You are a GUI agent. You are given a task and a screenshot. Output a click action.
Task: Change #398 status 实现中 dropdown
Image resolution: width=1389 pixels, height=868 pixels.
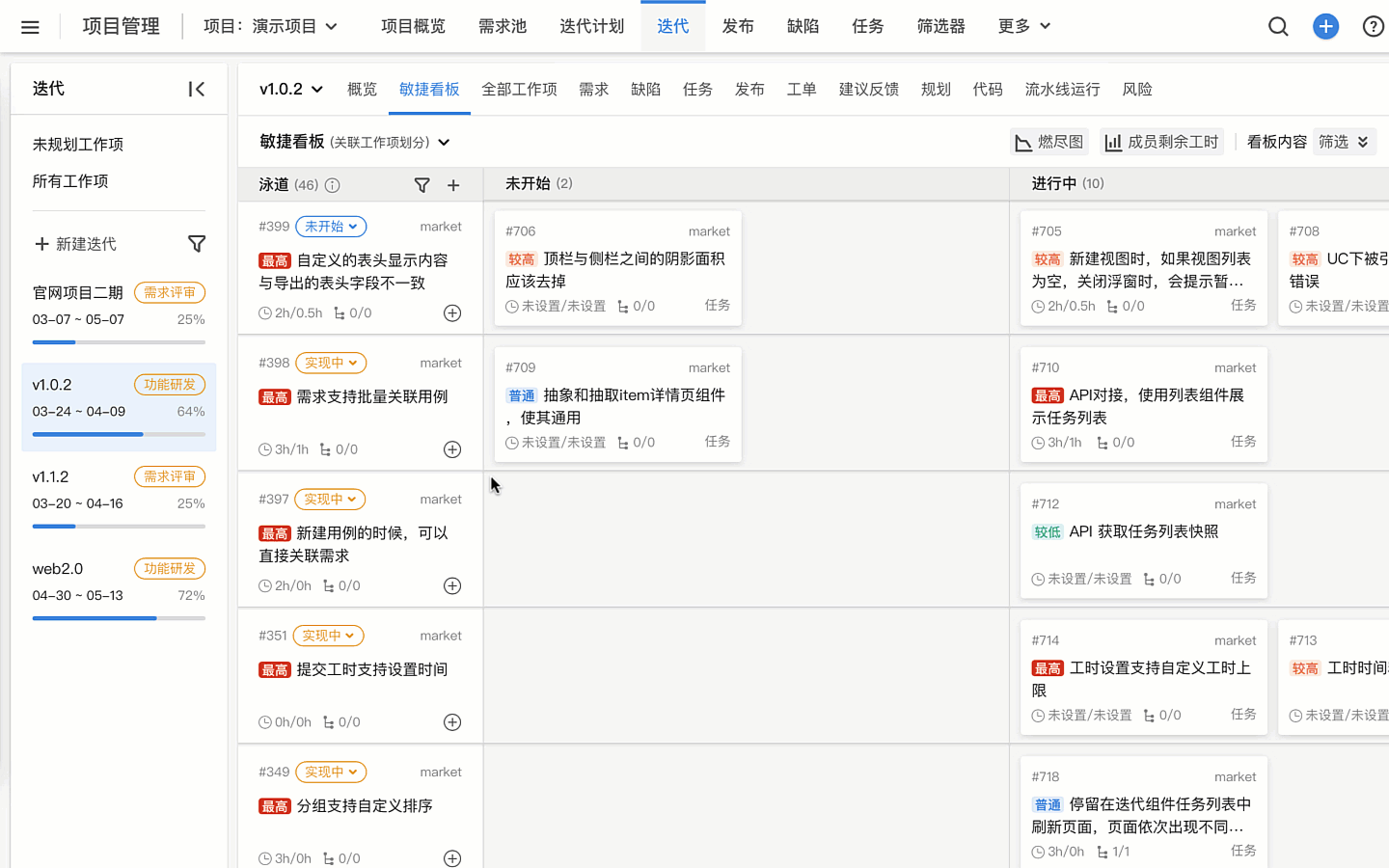331,363
